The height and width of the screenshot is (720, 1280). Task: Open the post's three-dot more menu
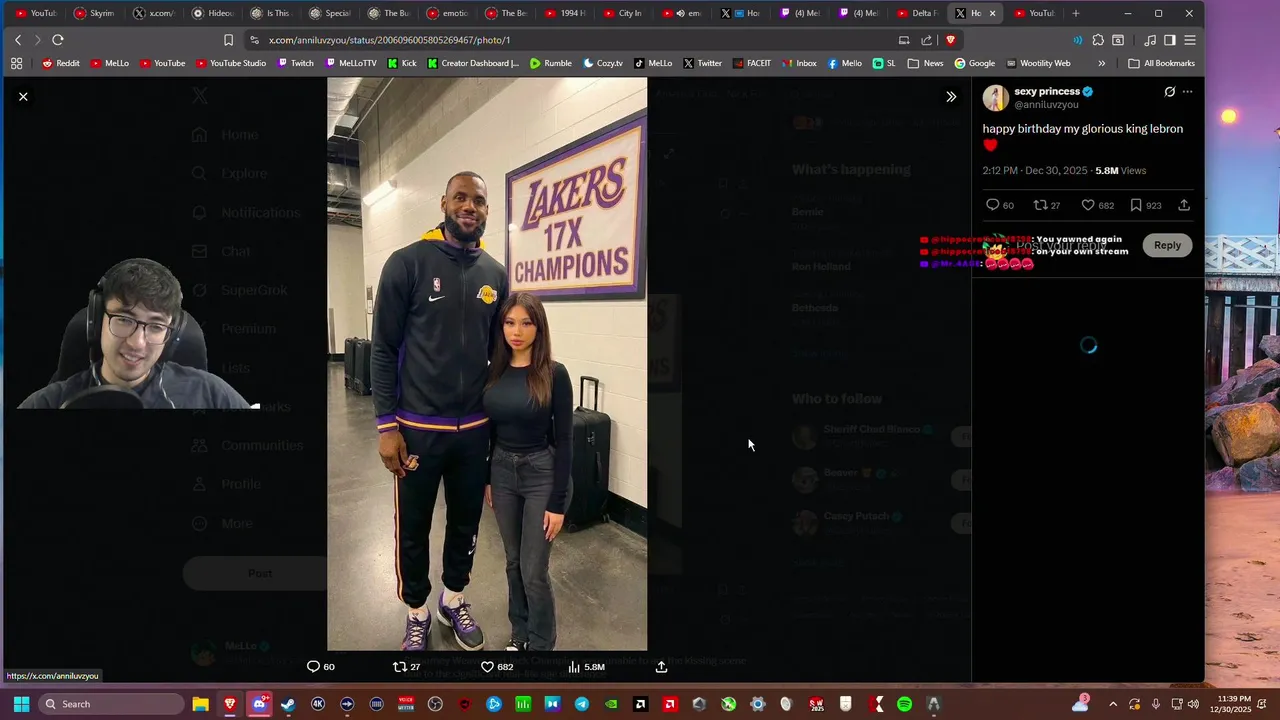(x=1188, y=92)
